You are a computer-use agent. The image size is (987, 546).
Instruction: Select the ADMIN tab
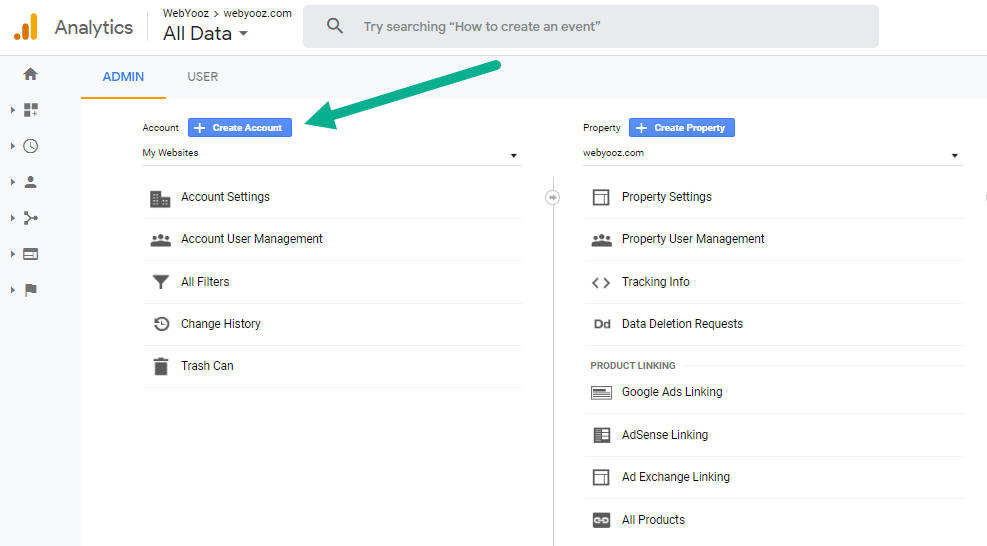click(123, 77)
